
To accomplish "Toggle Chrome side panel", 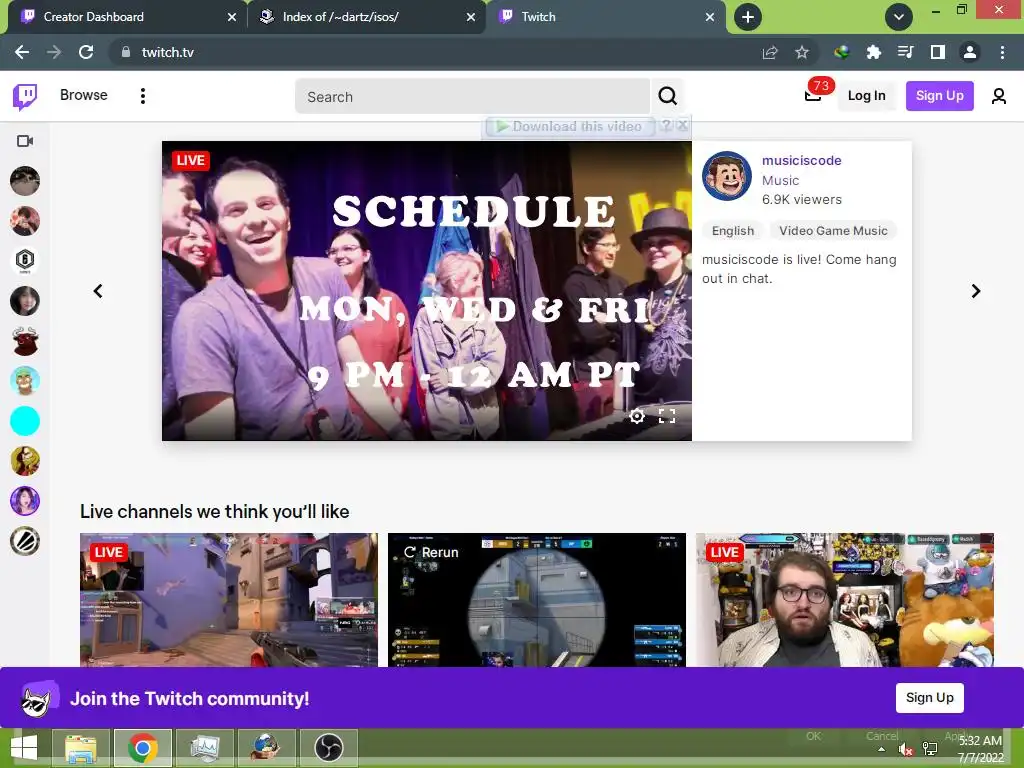I will pos(938,52).
